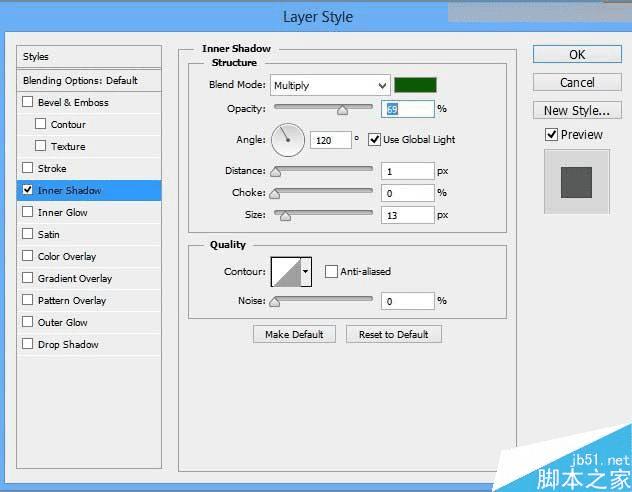Click the Size input field showing 13
This screenshot has height=492, width=632.
click(x=407, y=215)
